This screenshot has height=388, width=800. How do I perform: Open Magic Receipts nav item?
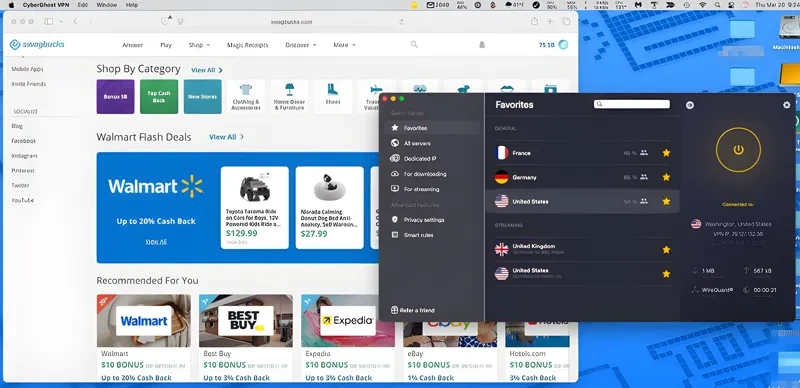tap(247, 45)
